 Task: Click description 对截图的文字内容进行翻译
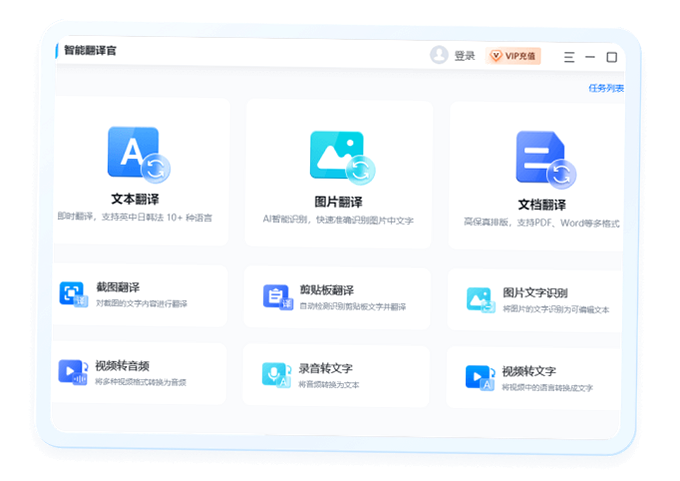click(141, 303)
